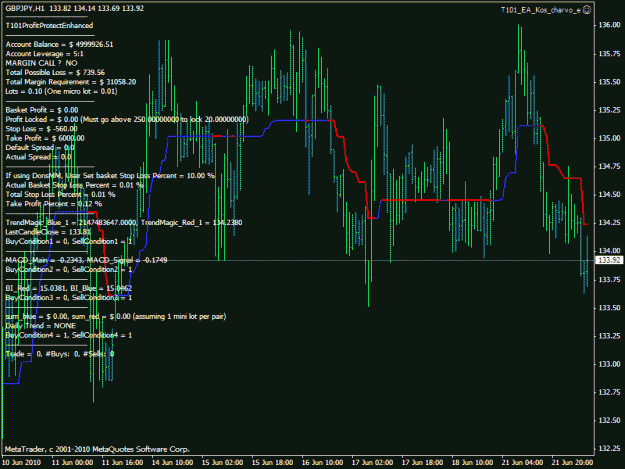
Task: Click the Account Balance = $ 4999926.51 line
Action: point(59,44)
